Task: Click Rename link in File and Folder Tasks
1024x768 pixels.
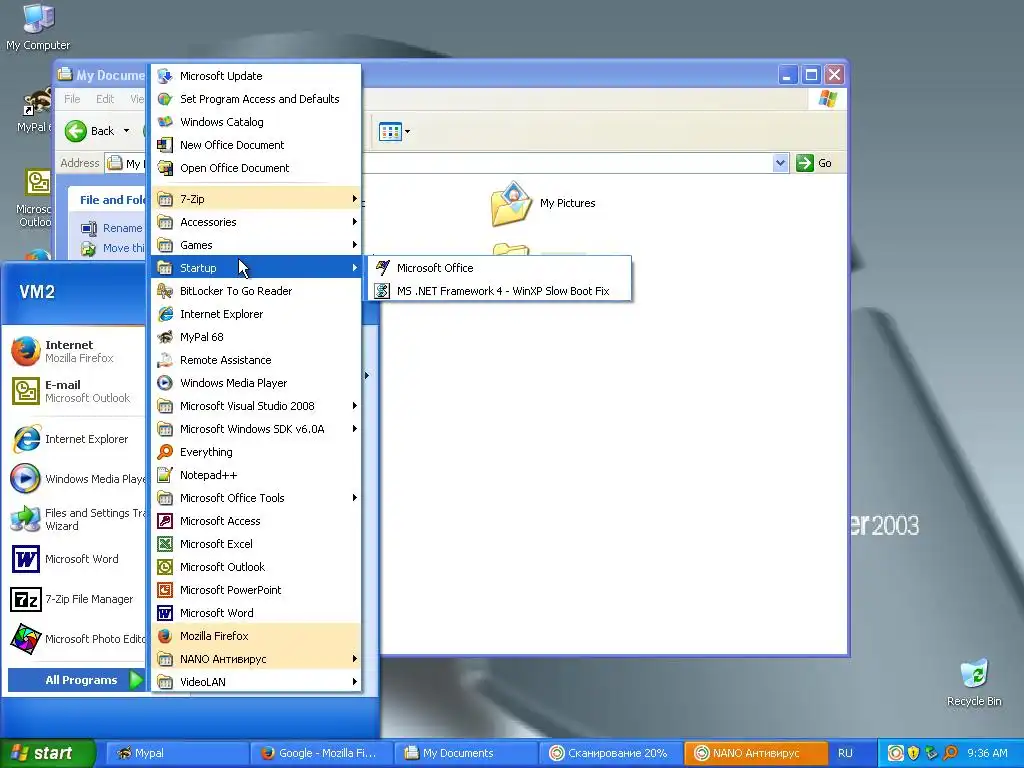Action: click(x=122, y=228)
